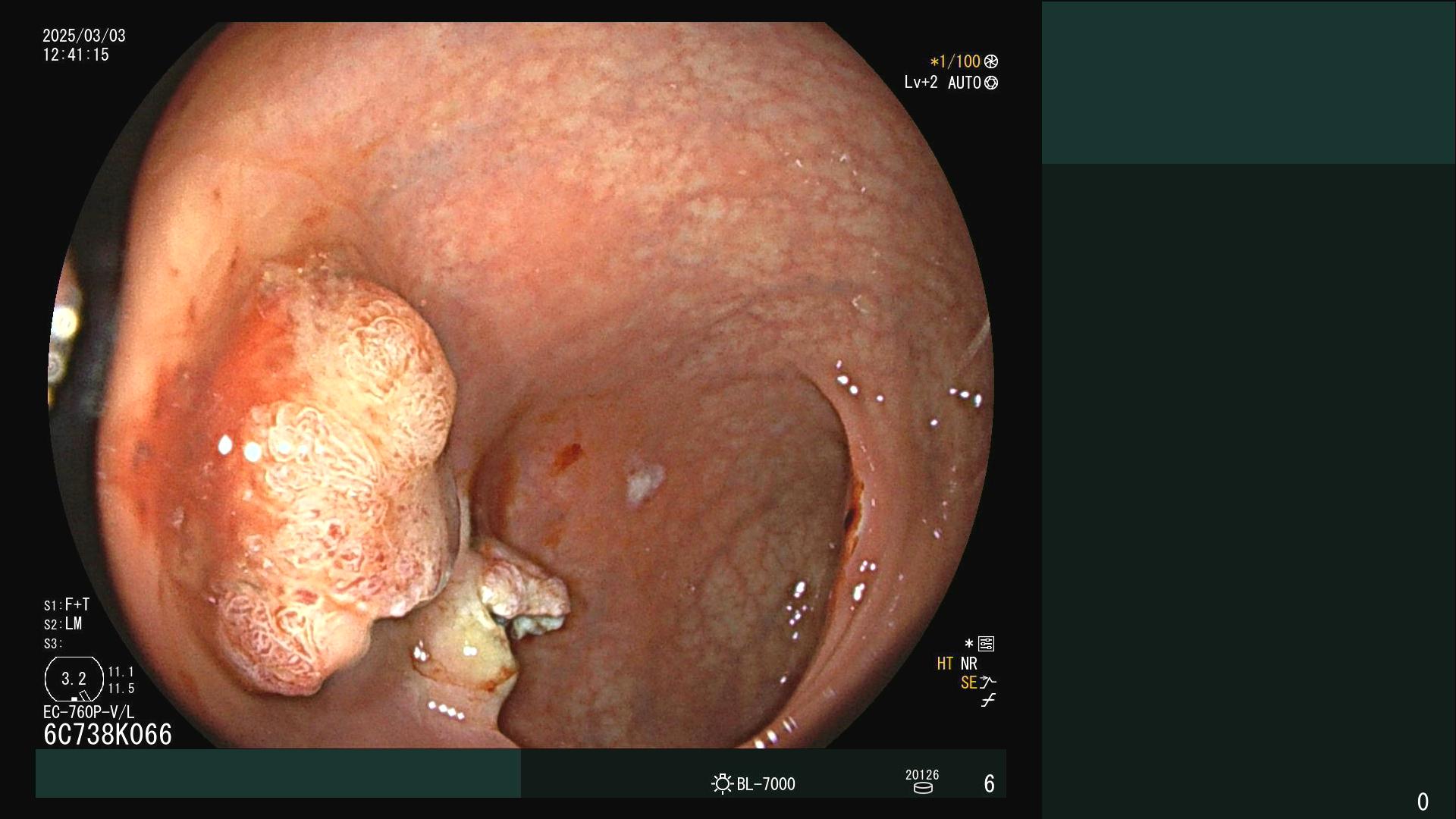Click the AUTO iris mode icon

click(991, 83)
